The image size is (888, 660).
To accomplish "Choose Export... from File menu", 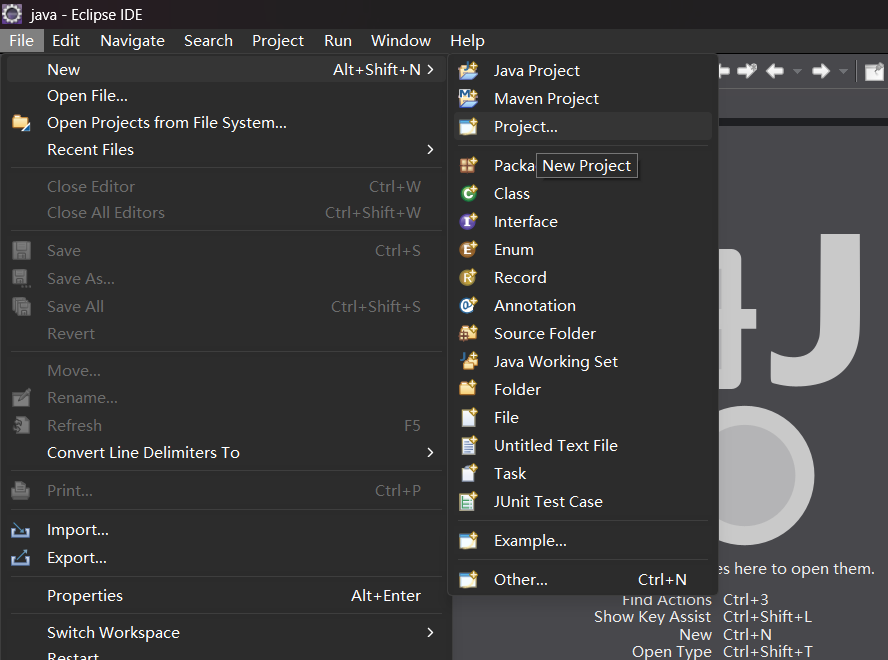I will (x=225, y=557).
